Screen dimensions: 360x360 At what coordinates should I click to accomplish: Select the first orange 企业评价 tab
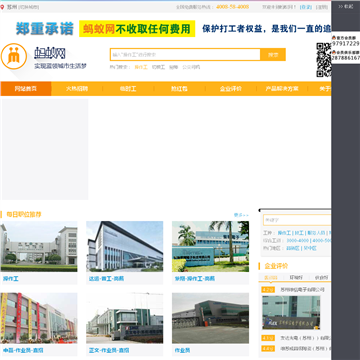[x=271, y=277]
